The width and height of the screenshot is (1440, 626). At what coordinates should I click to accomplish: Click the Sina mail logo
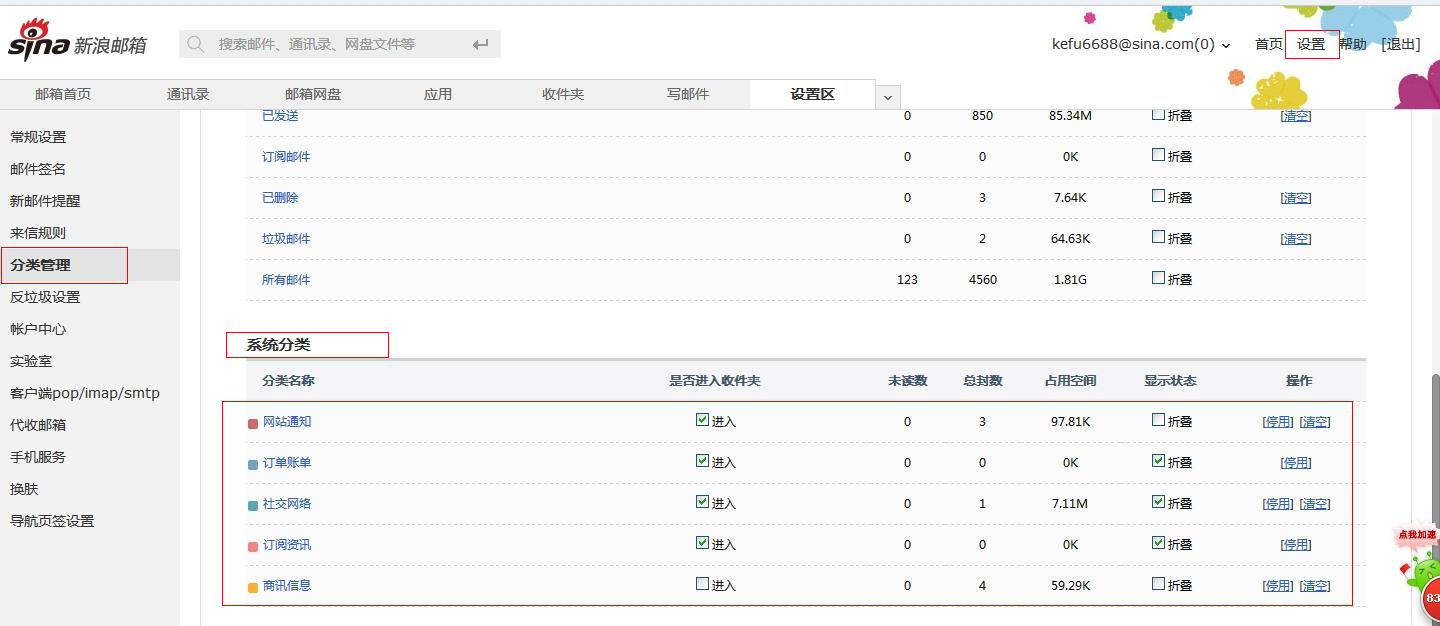point(77,42)
